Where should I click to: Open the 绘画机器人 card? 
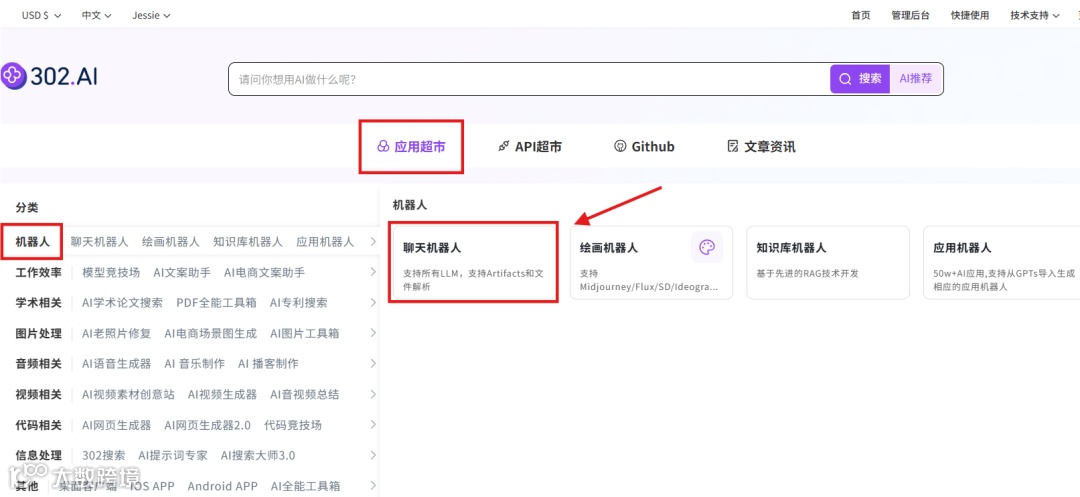(x=652, y=262)
